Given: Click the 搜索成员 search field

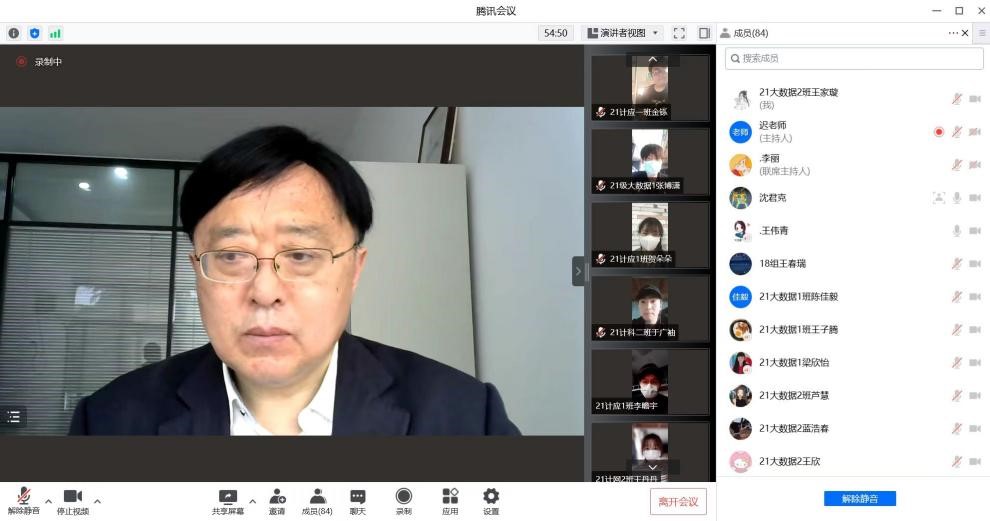Looking at the screenshot, I should [x=855, y=59].
